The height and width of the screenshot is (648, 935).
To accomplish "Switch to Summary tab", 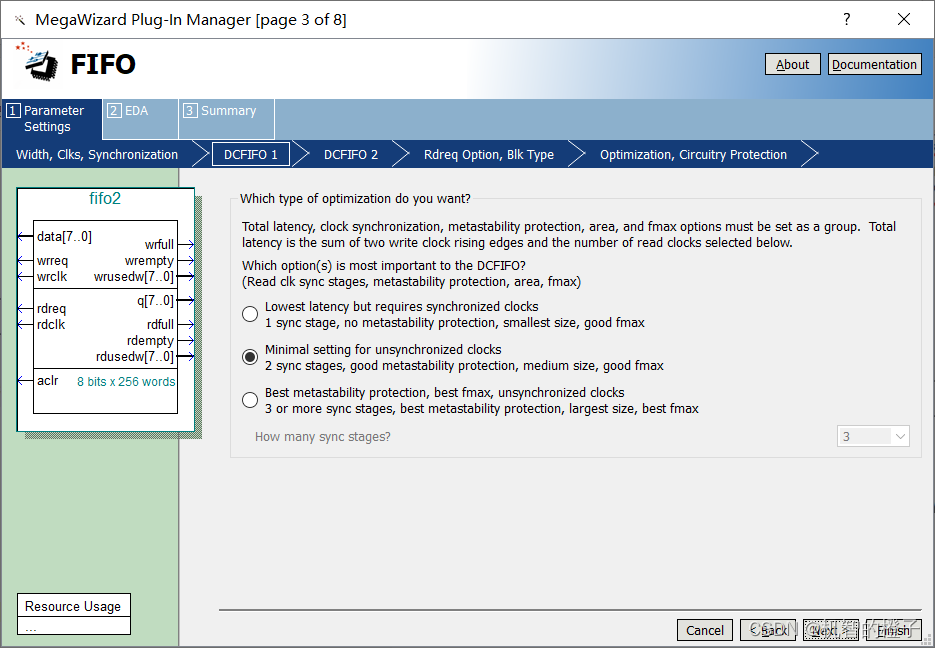I will (x=227, y=119).
